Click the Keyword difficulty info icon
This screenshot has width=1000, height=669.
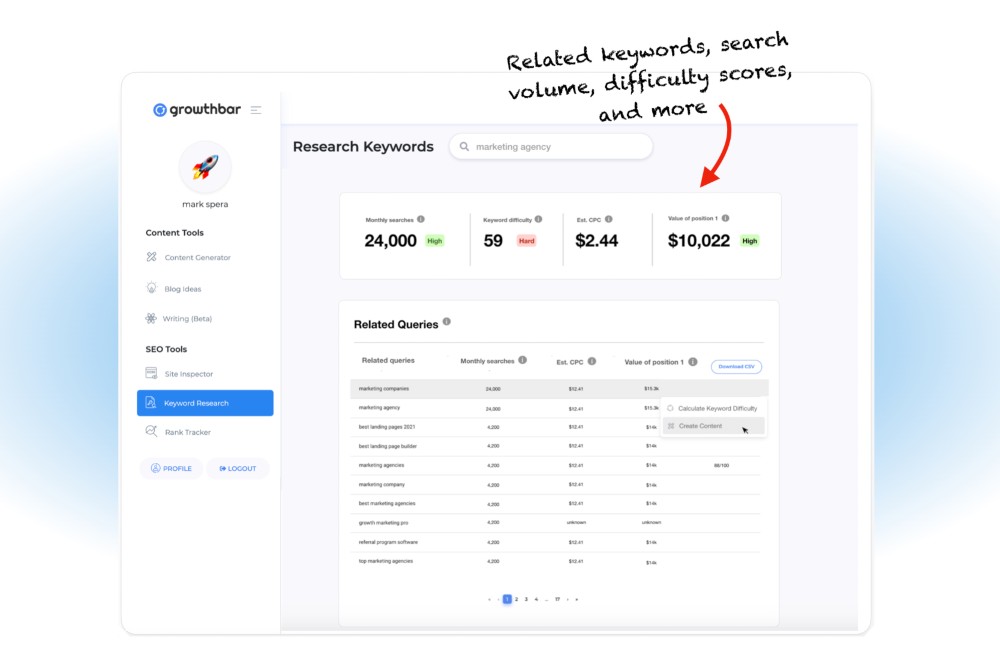[x=538, y=219]
